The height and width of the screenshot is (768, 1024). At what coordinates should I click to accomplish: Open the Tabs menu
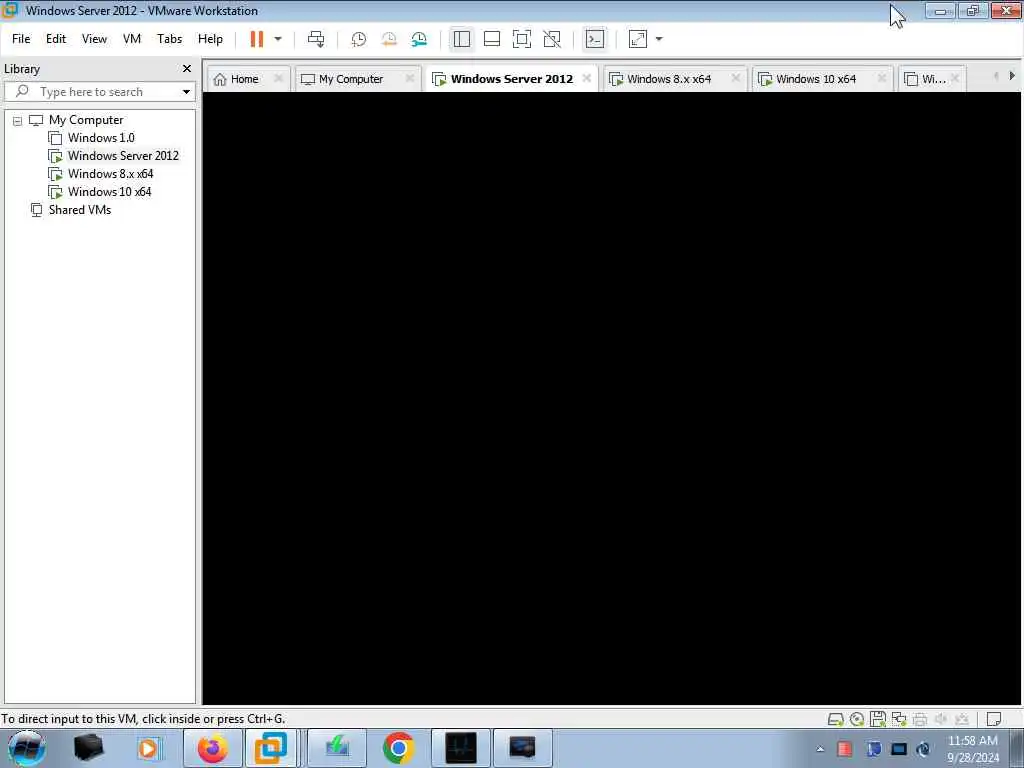click(x=169, y=39)
